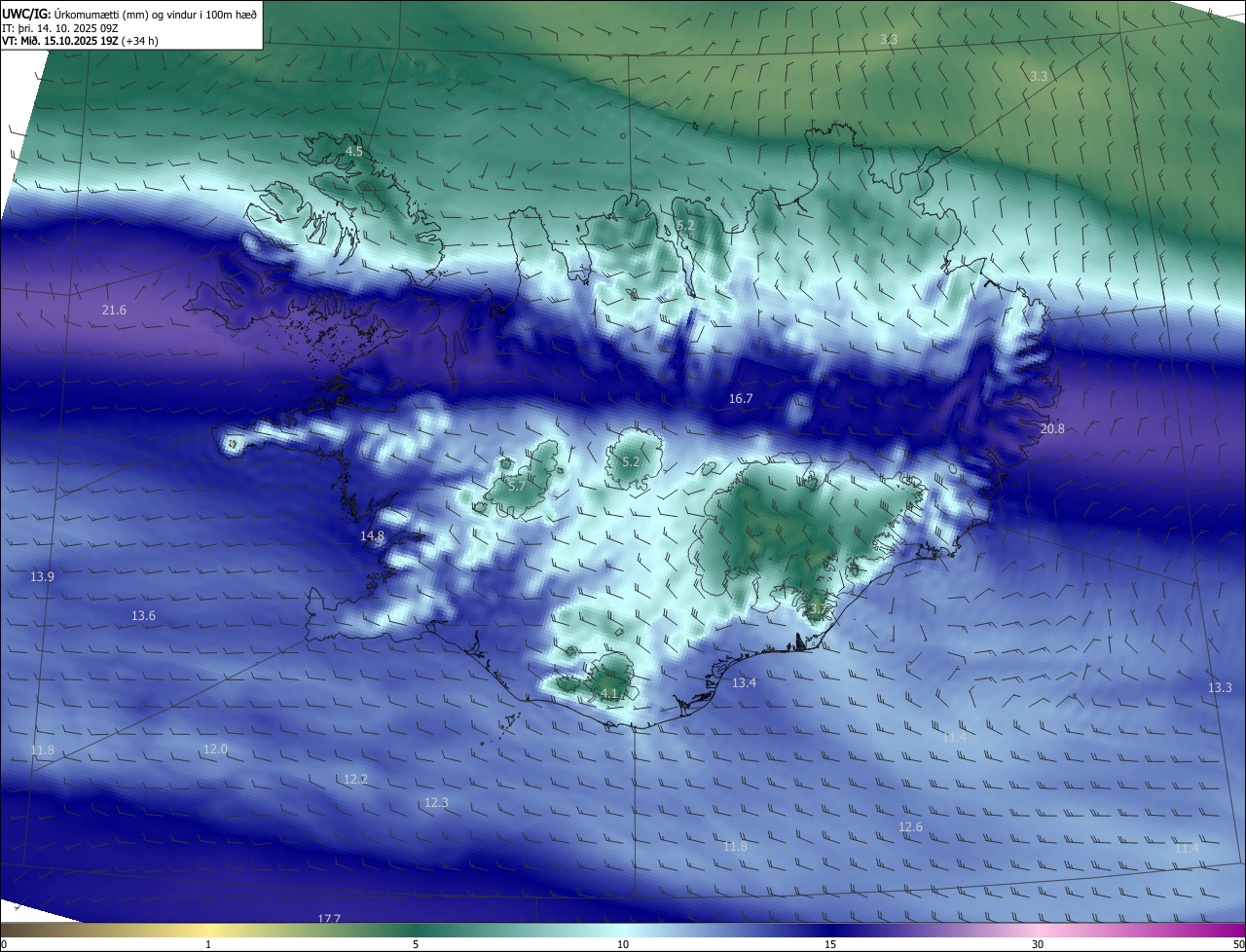This screenshot has height=952, width=1246.
Task: Click the UWC/IG Úrkomumætti title line
Action: [129, 15]
